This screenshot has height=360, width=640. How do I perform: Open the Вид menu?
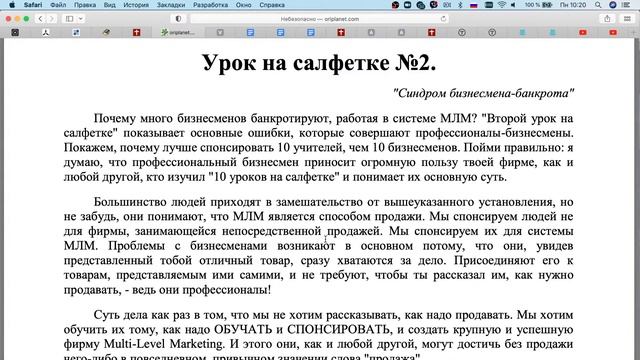pyautogui.click(x=109, y=5)
